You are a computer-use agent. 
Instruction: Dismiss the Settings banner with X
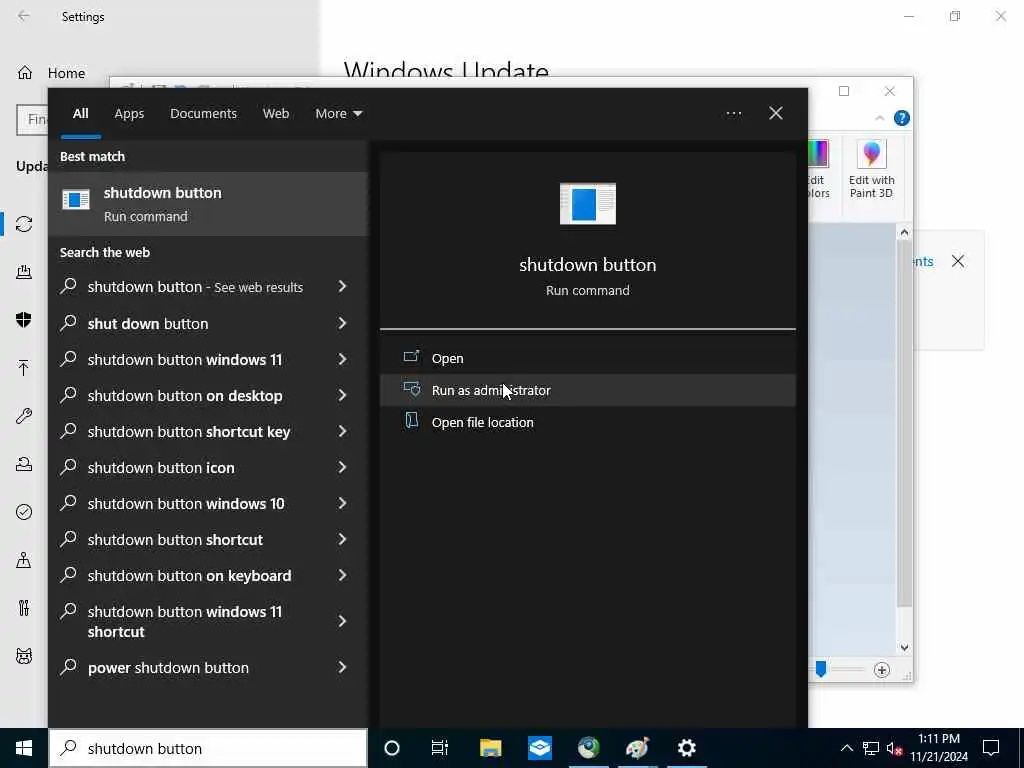click(958, 261)
